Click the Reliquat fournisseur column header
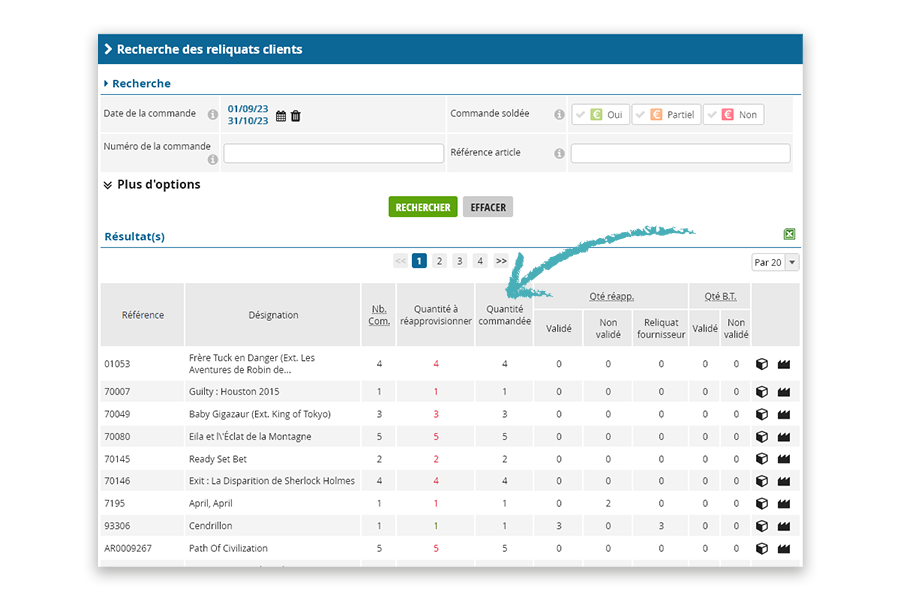This screenshot has height=600, width=900. 661,328
